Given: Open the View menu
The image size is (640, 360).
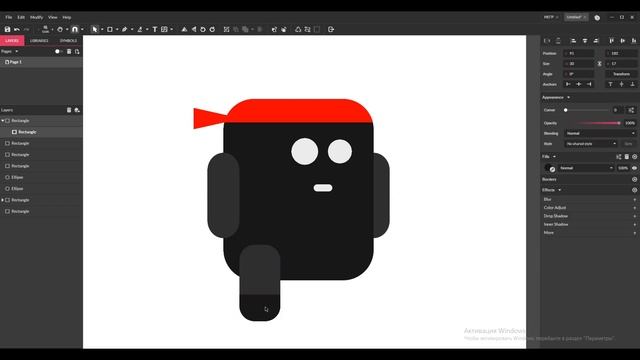Looking at the screenshot, I should 53,18.
